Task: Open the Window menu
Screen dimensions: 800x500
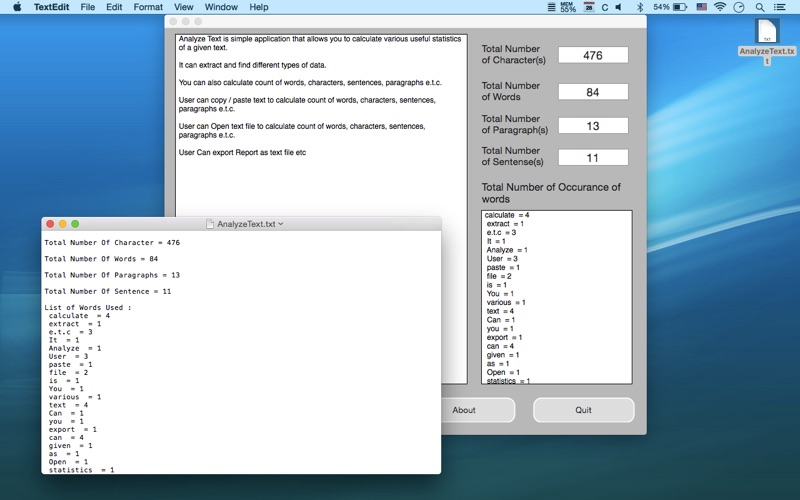Action: pos(221,7)
